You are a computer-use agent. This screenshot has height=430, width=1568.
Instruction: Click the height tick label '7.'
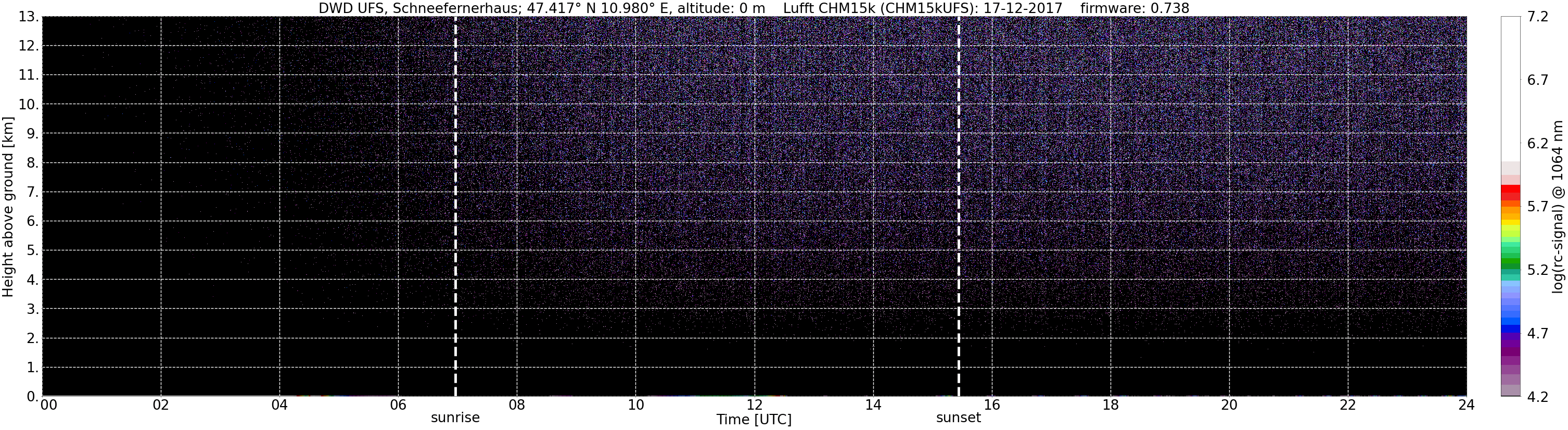pyautogui.click(x=32, y=193)
